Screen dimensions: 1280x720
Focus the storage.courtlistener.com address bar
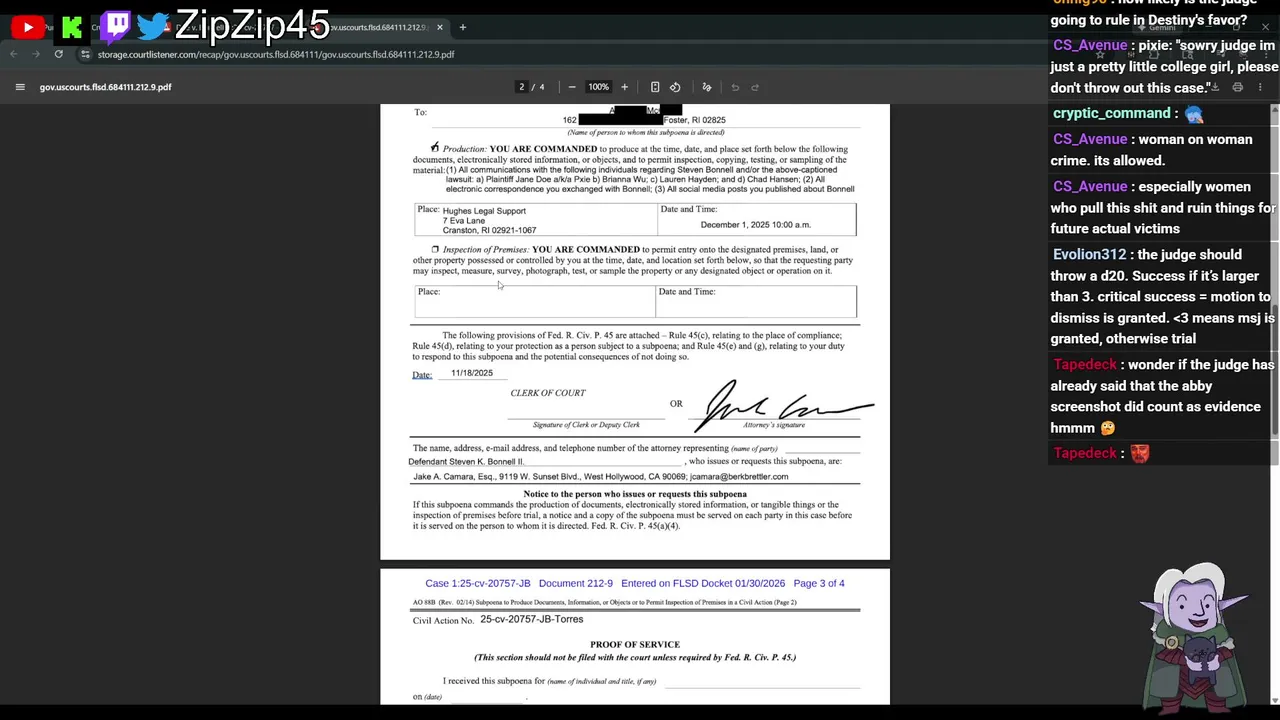pyautogui.click(x=276, y=54)
